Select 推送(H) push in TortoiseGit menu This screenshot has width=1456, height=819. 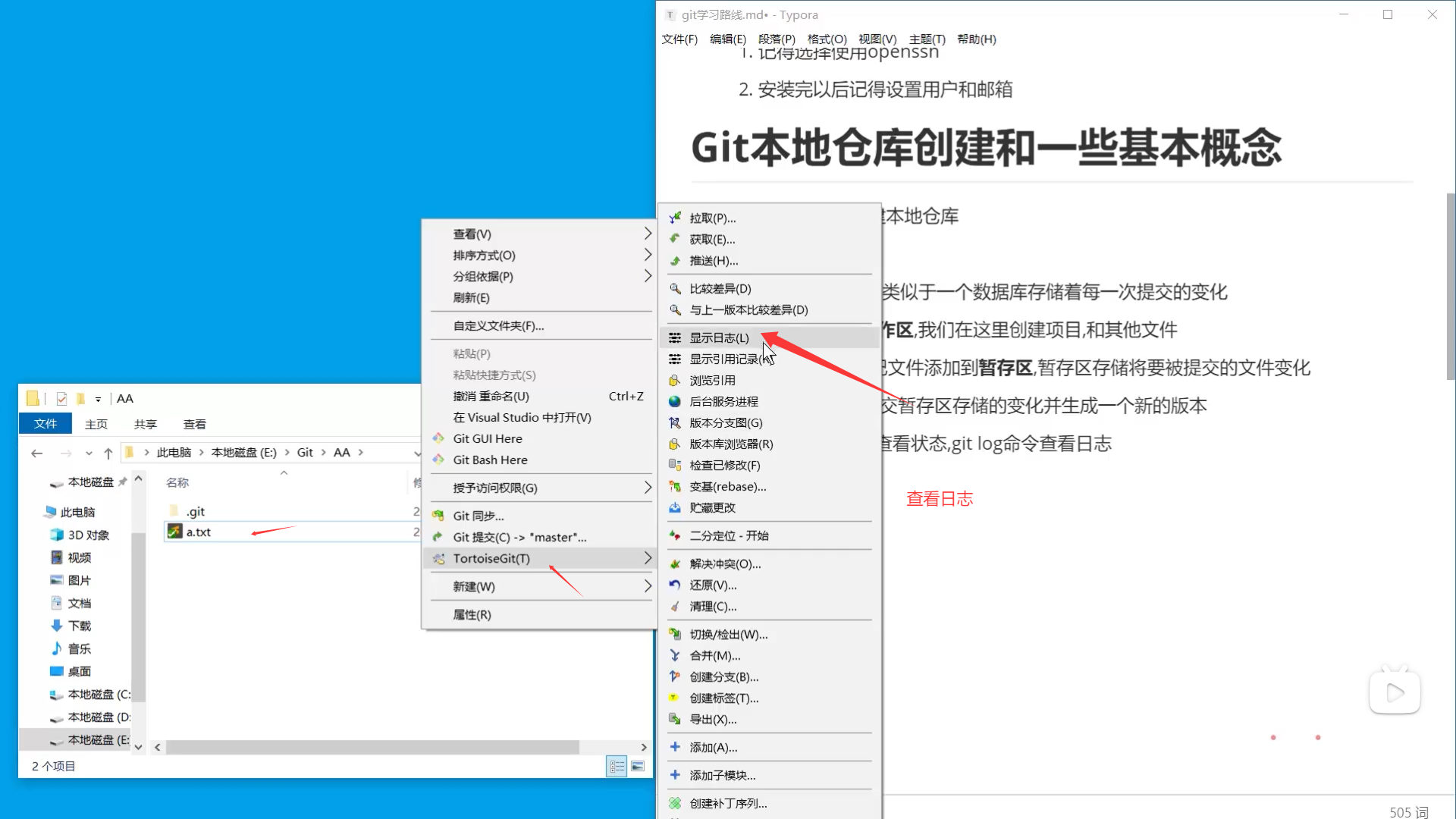(x=711, y=260)
